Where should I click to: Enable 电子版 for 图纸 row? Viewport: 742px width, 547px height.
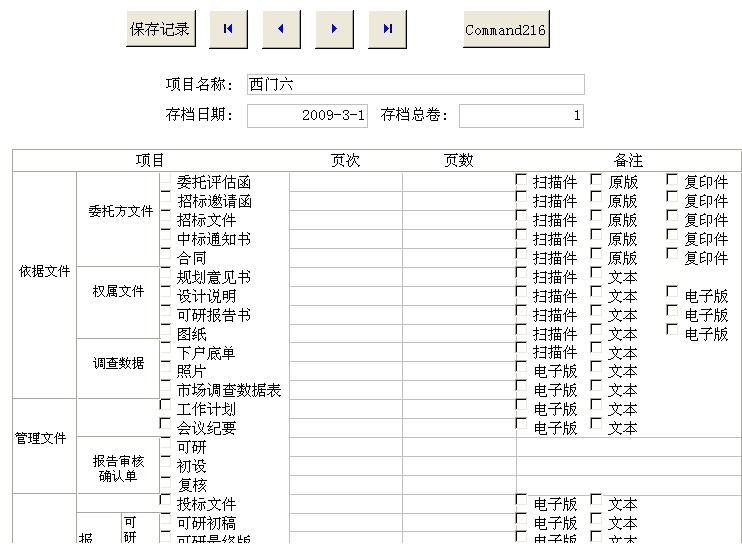[672, 329]
